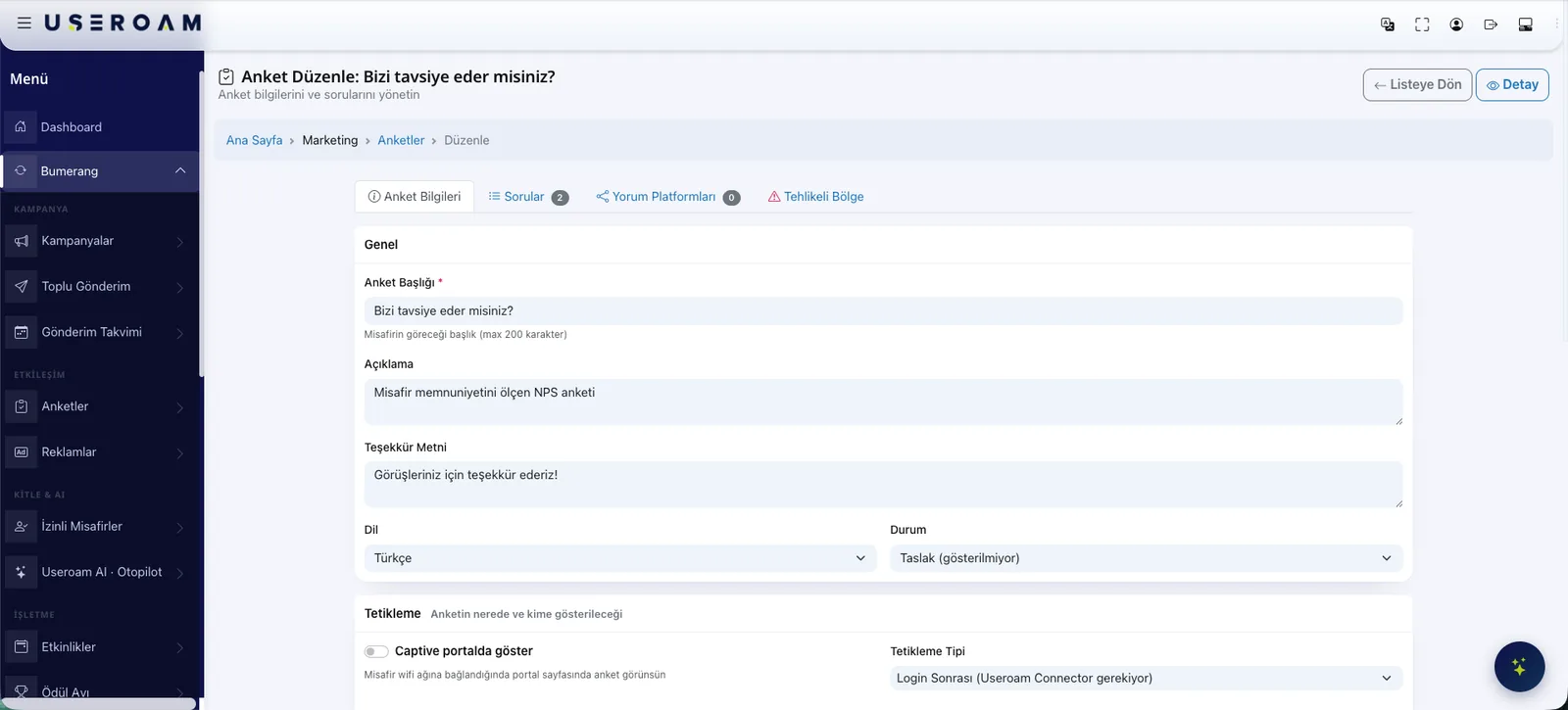This screenshot has width=1568, height=710.
Task: Toggle fullscreen mode icon
Action: [x=1422, y=24]
